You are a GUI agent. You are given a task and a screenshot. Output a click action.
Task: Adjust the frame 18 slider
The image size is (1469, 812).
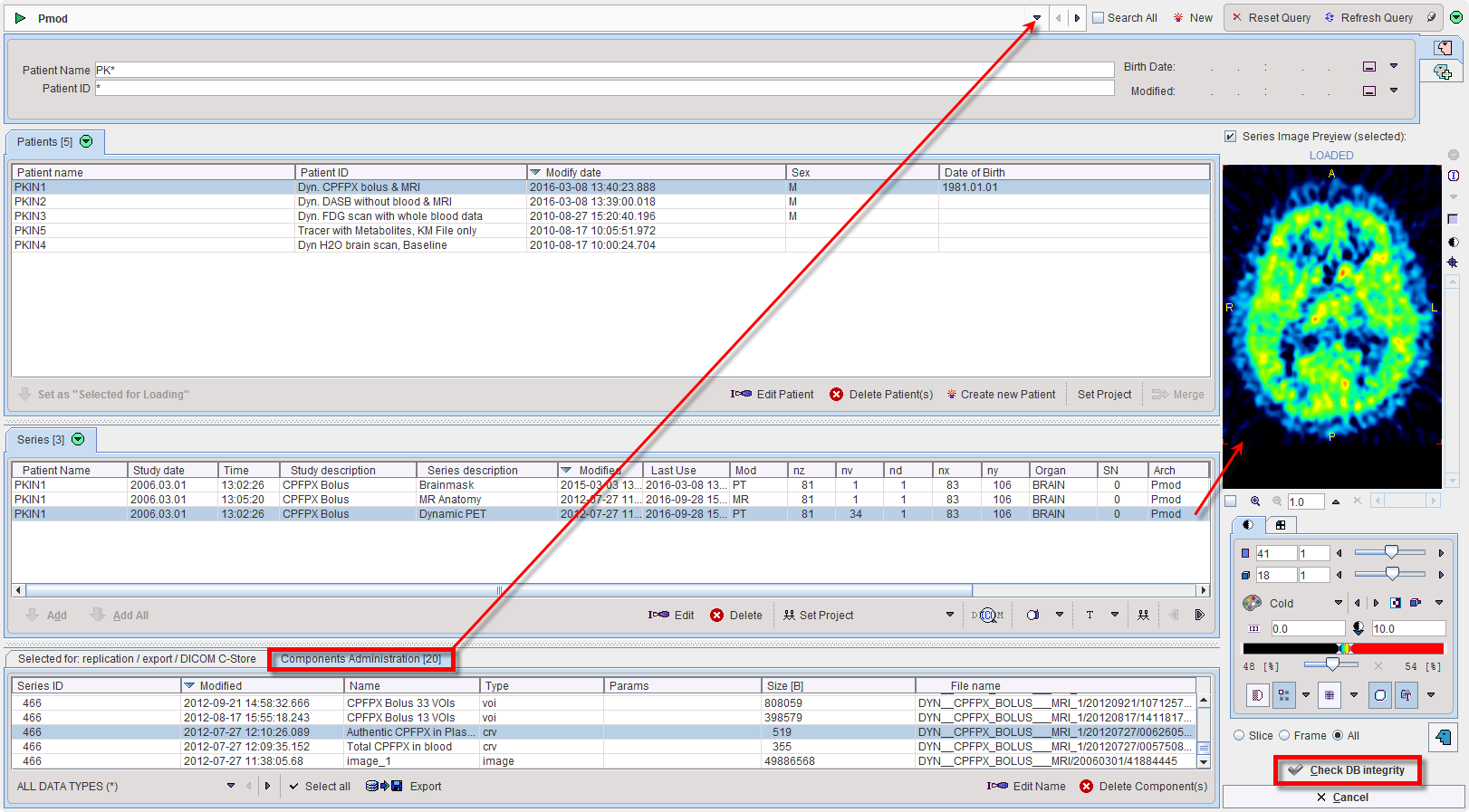[1391, 574]
